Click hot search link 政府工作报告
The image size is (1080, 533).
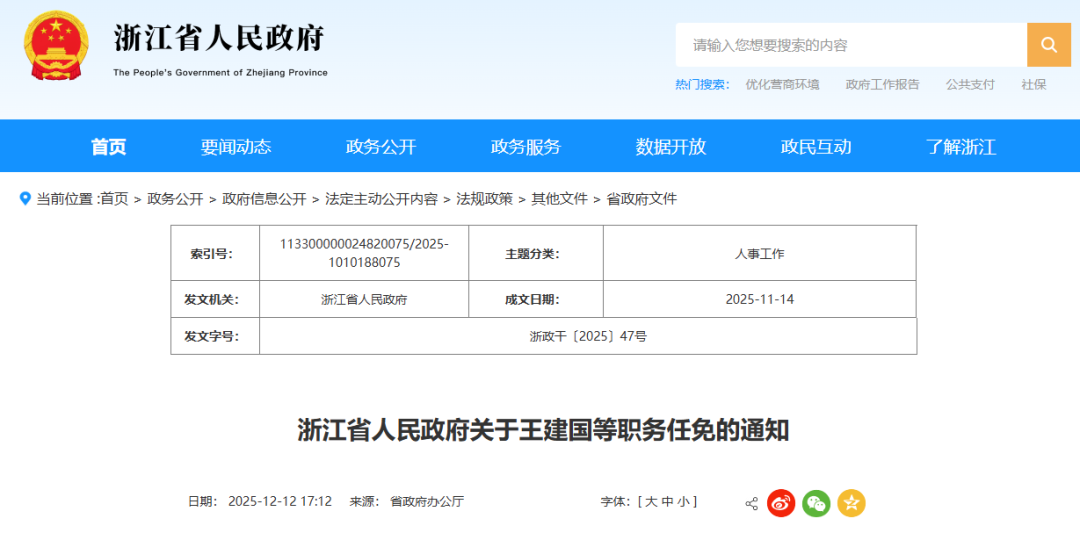click(x=882, y=85)
